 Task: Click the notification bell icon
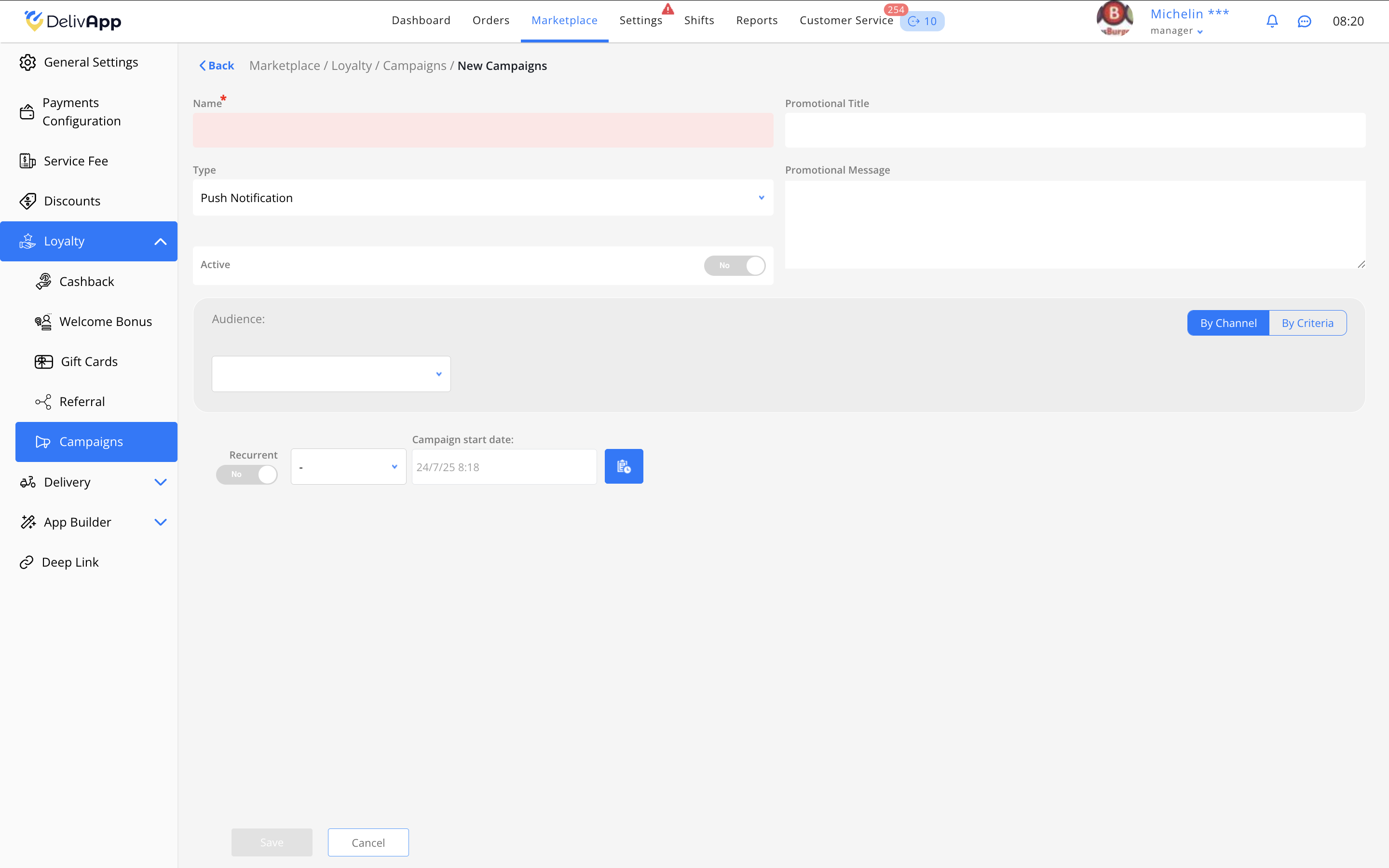click(x=1272, y=21)
